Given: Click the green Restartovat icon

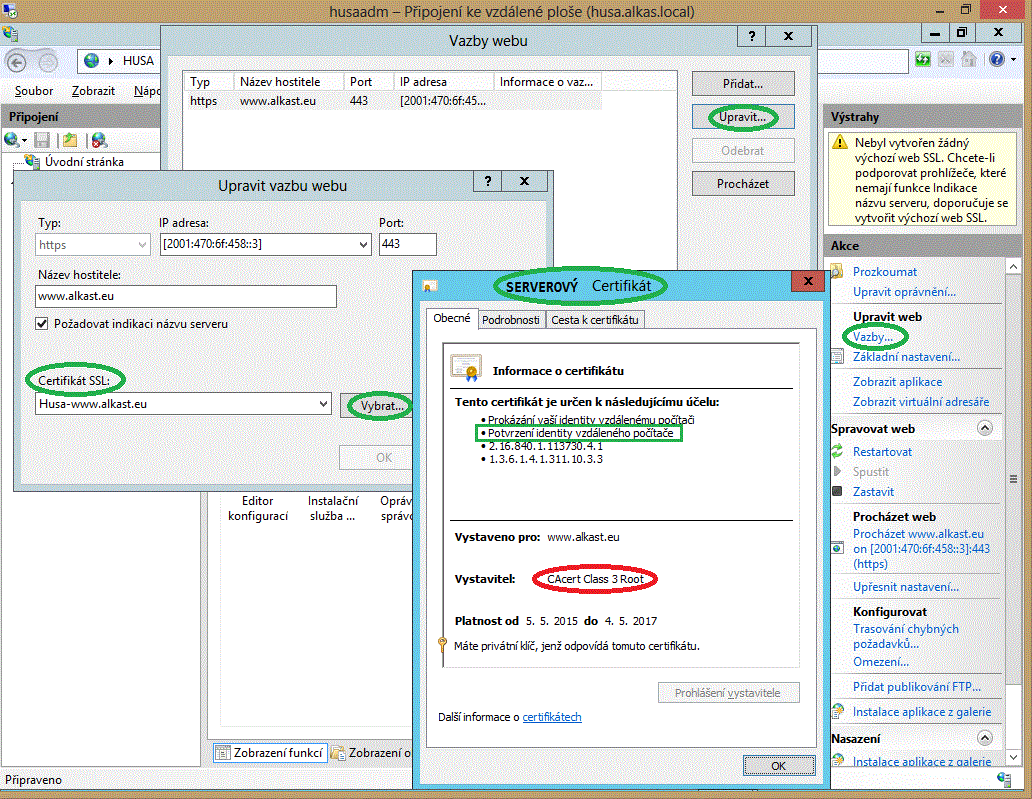Looking at the screenshot, I should [x=838, y=451].
